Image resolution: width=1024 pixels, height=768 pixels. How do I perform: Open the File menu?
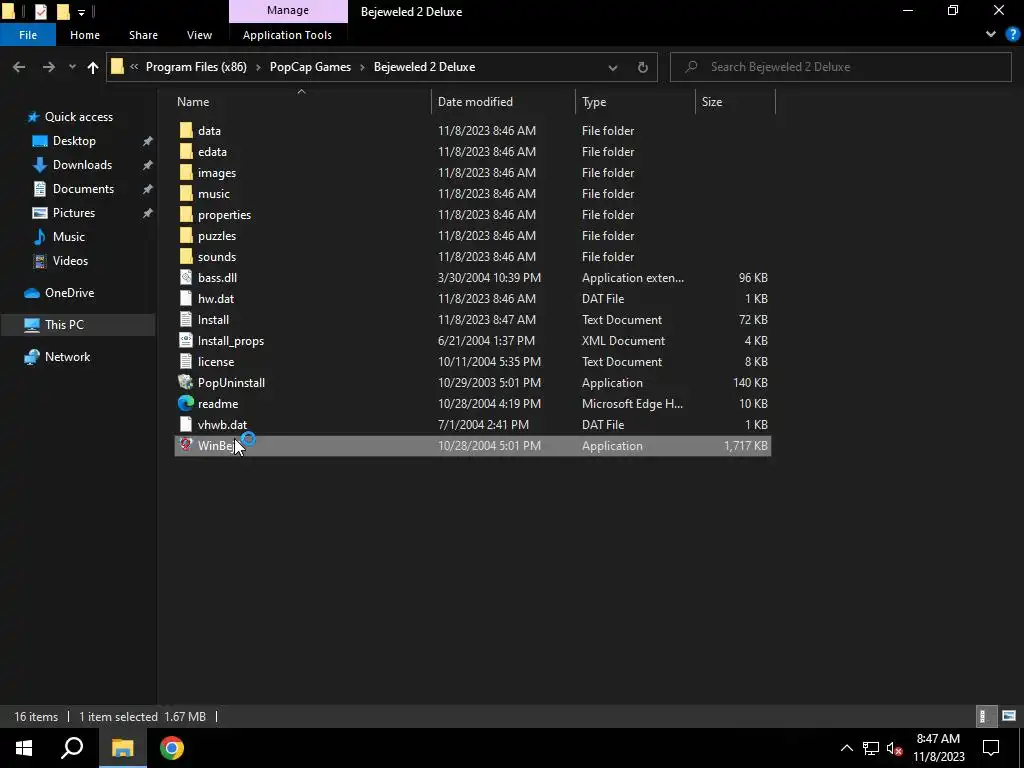pos(28,35)
